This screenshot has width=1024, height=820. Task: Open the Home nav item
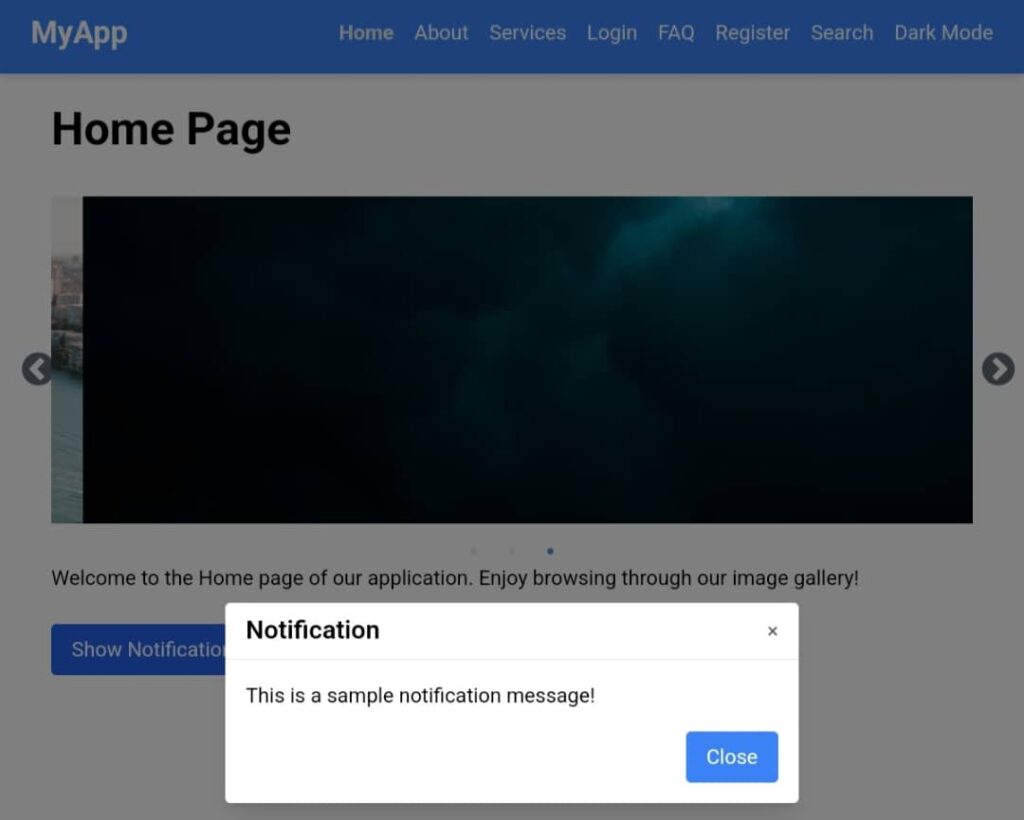click(x=366, y=33)
